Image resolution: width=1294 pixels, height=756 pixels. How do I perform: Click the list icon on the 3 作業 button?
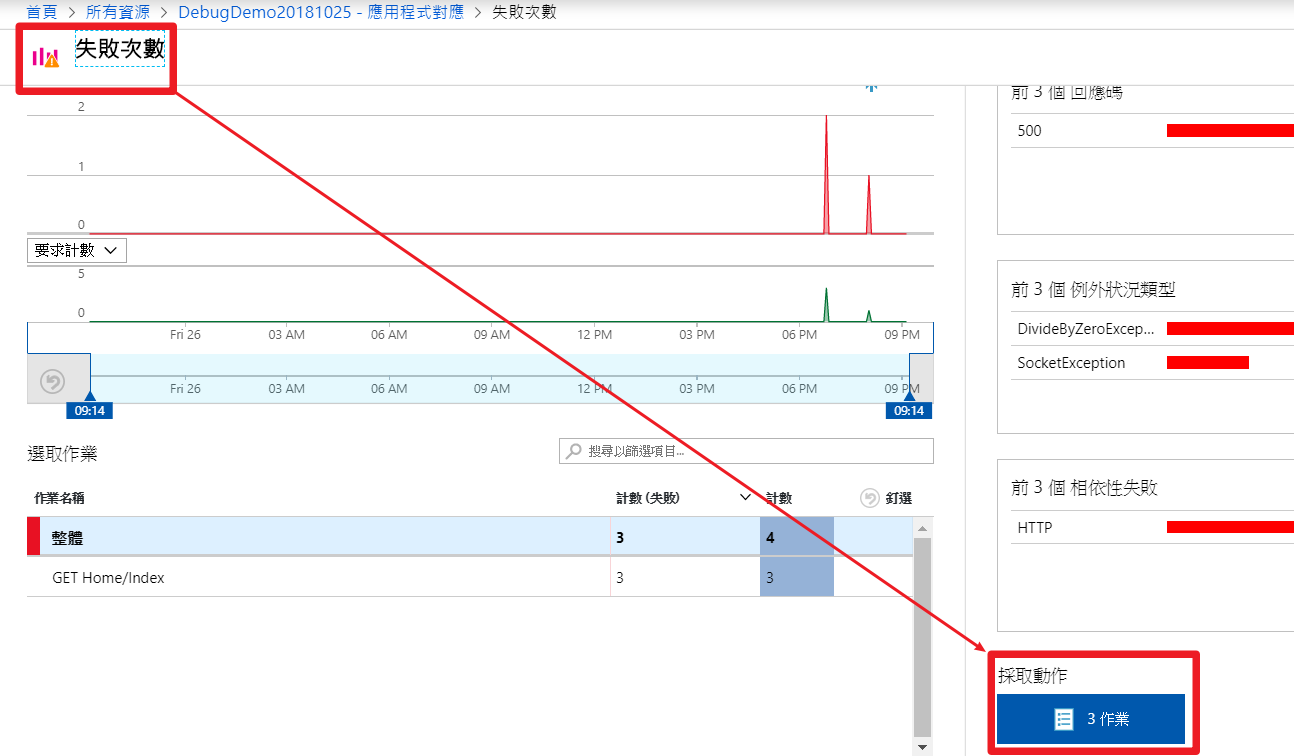(x=1064, y=719)
